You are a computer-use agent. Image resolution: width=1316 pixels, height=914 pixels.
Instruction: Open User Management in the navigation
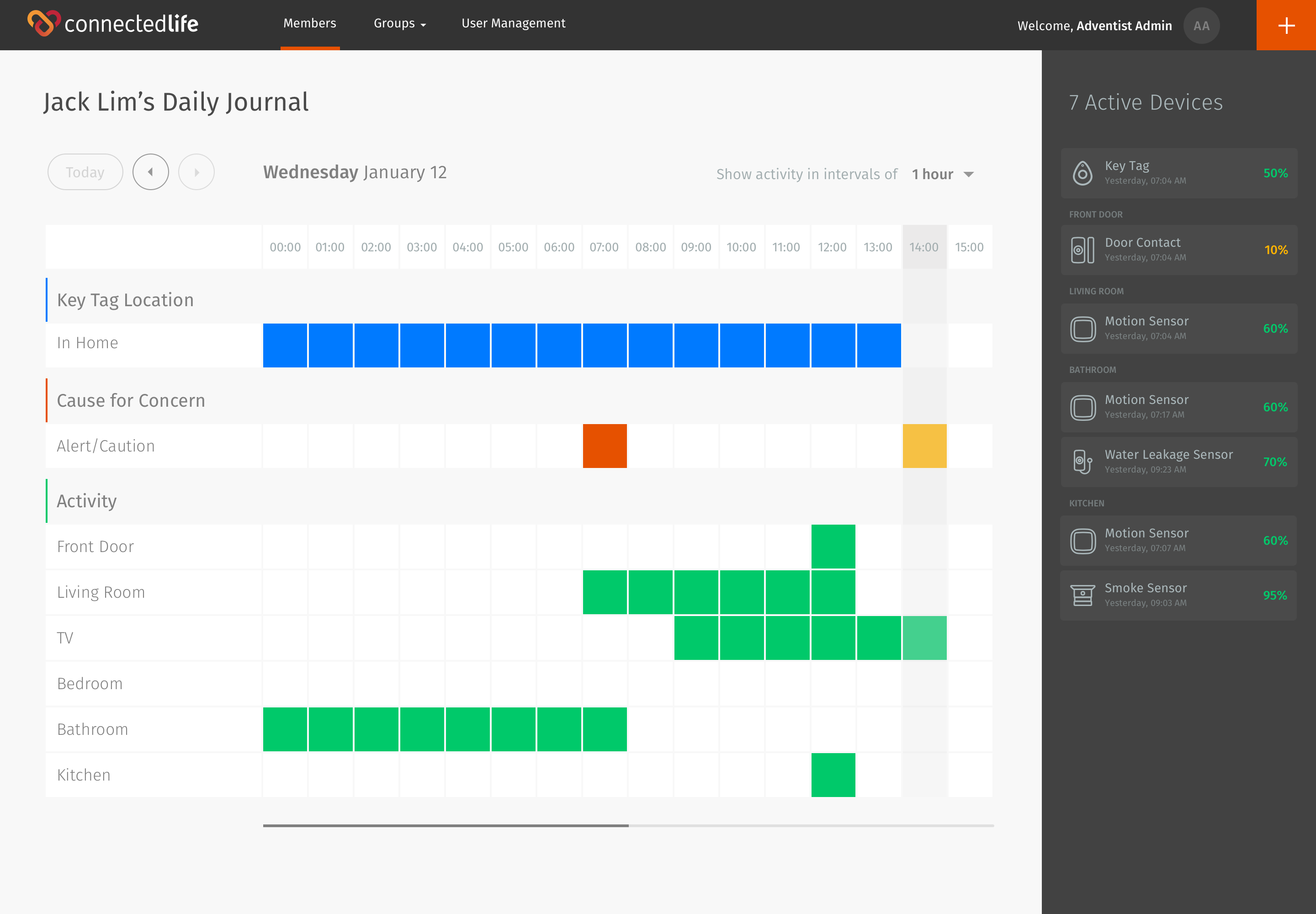(513, 23)
